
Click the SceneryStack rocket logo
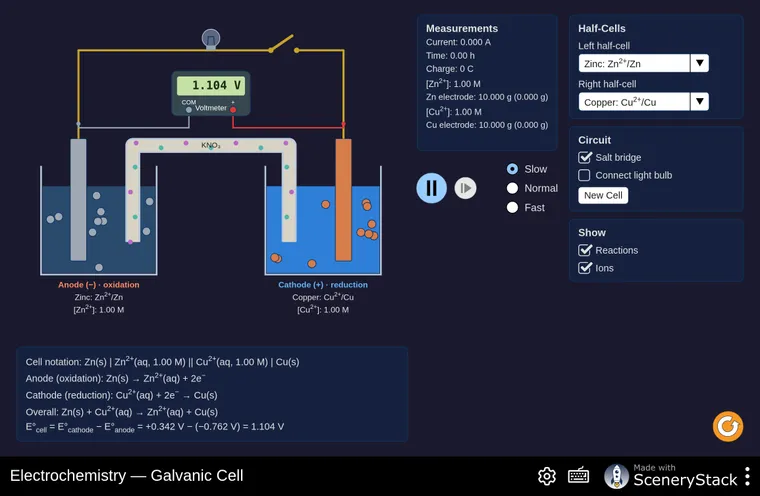click(x=616, y=476)
